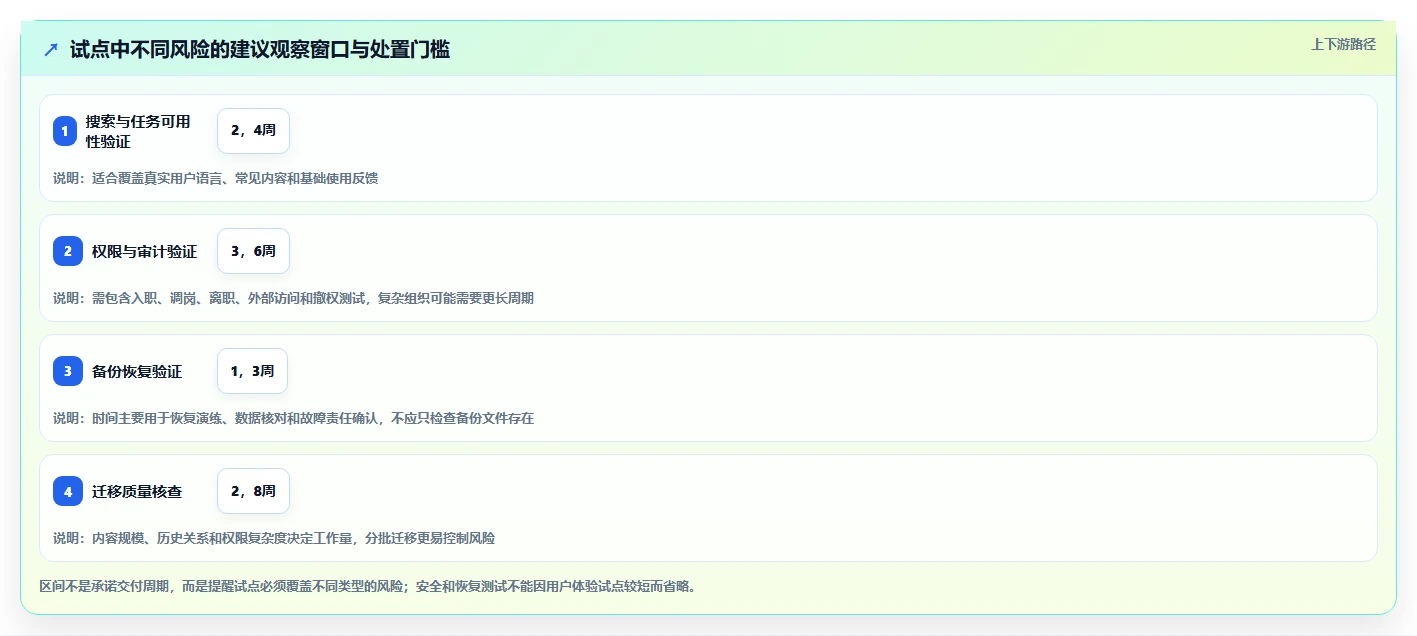The image size is (1417, 636).
Task: Click the number 3 badge for 备份恢复验证
Action: tap(68, 371)
